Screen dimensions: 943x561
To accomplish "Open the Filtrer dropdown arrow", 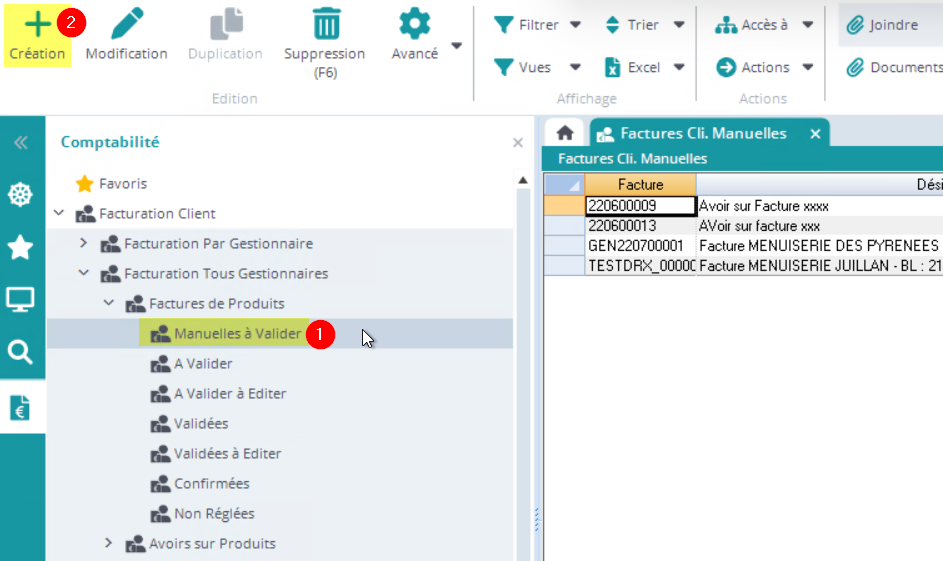I will click(x=575, y=25).
